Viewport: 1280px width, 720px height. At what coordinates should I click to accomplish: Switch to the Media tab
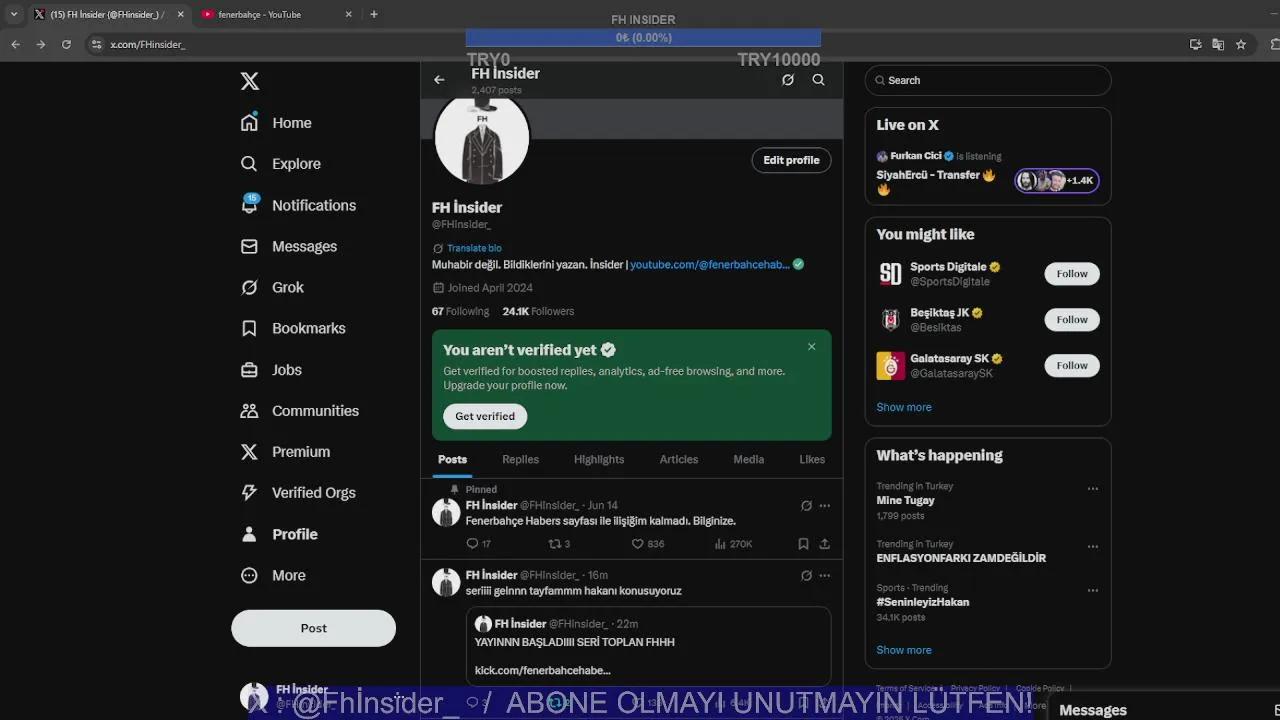[748, 459]
